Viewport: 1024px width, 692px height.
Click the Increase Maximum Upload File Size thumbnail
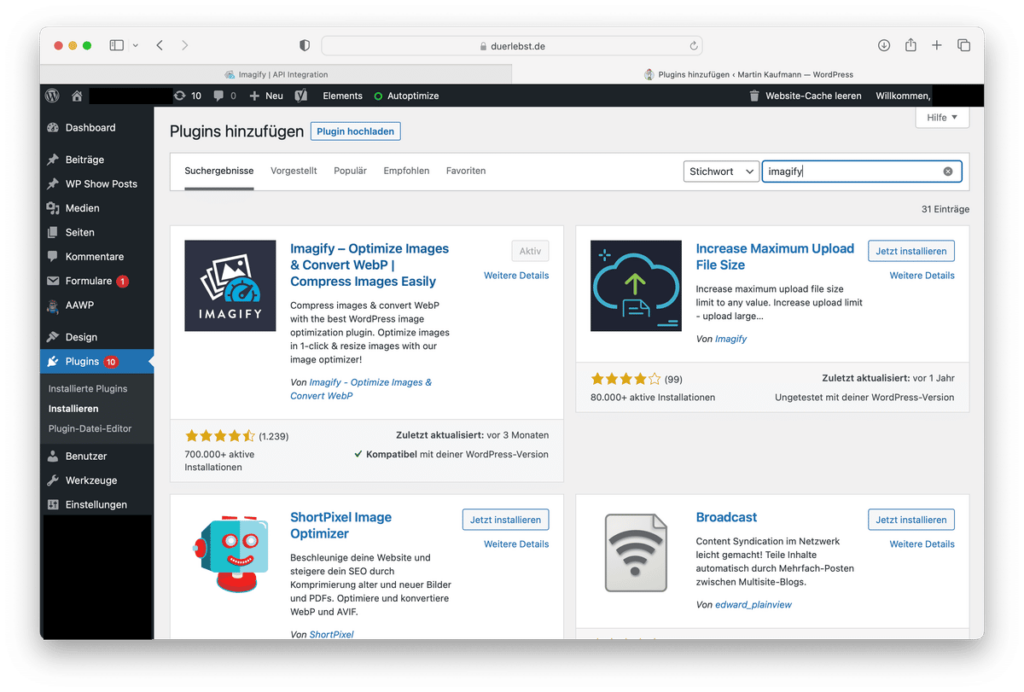635,285
